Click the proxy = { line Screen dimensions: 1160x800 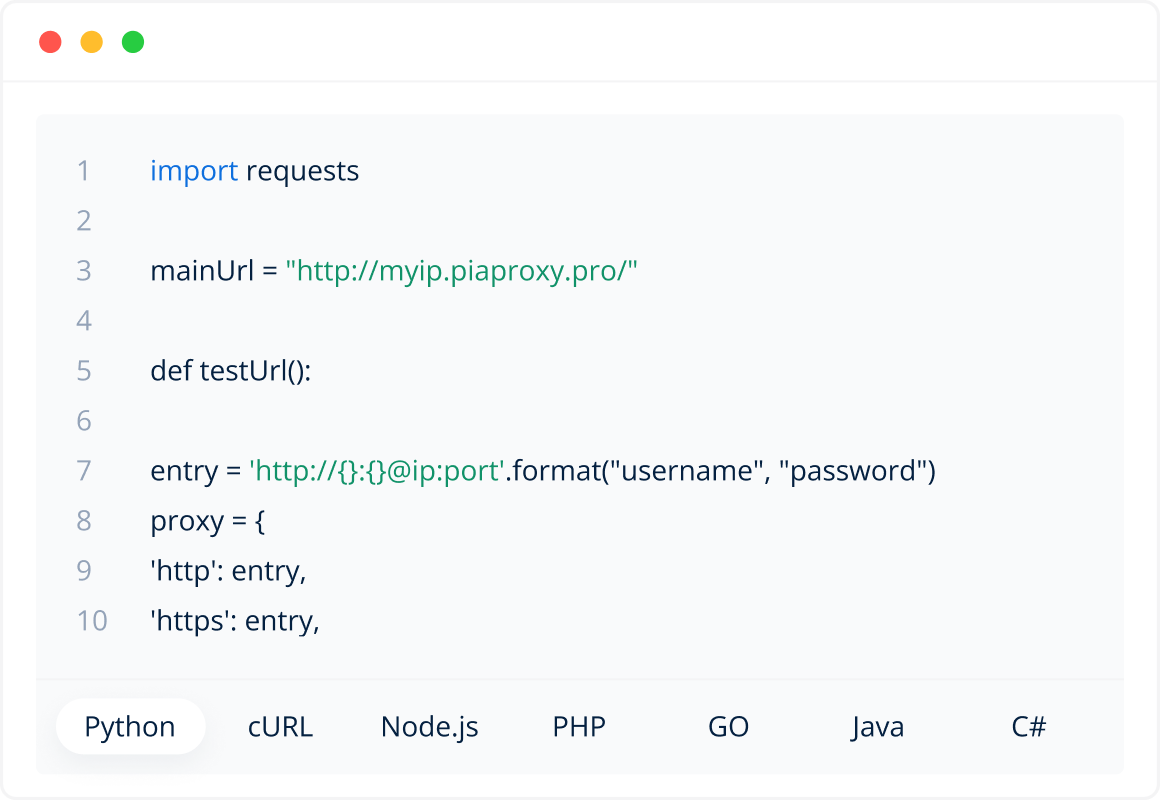207,521
